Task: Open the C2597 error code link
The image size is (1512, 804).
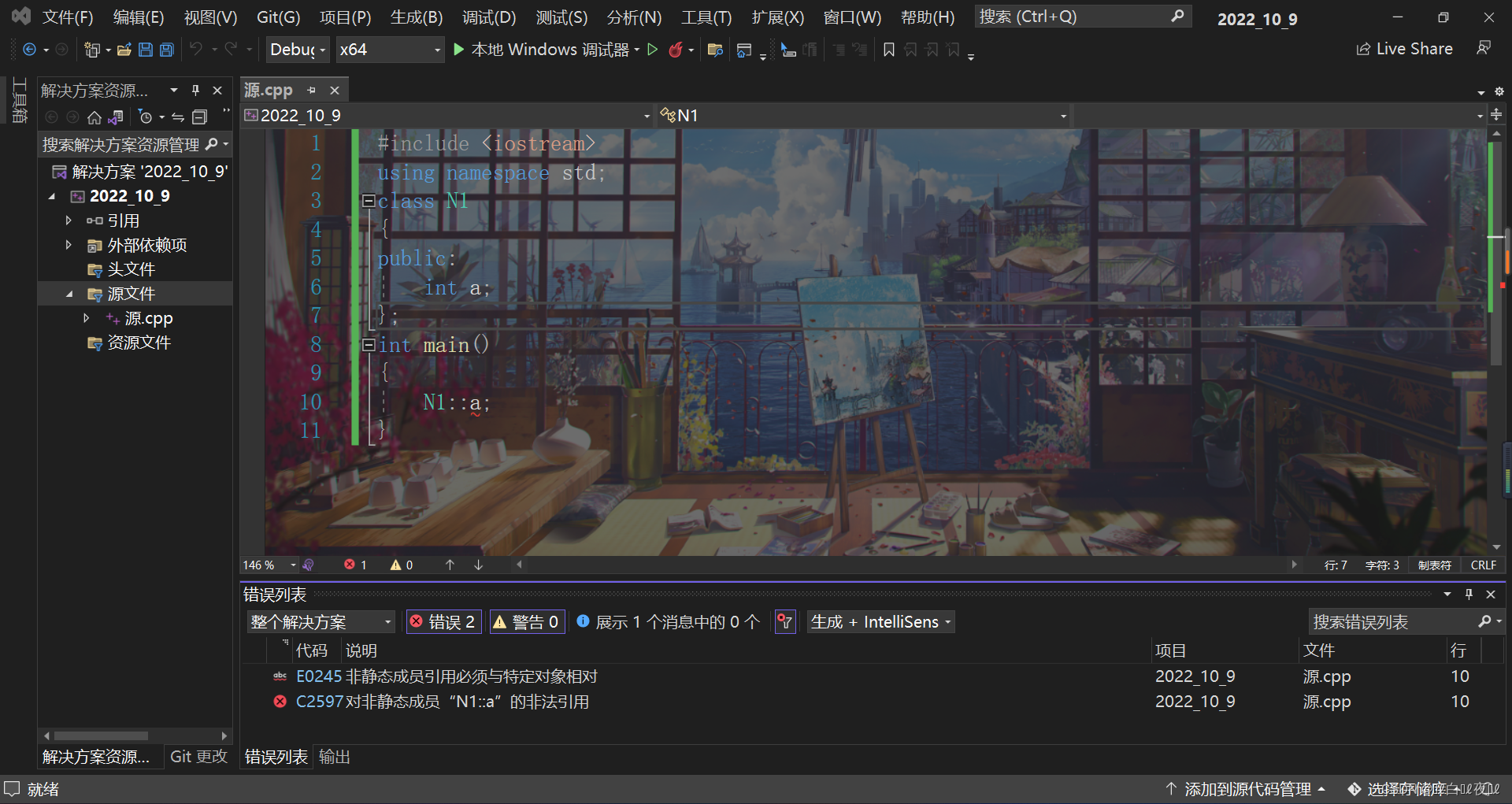Action: pos(319,702)
